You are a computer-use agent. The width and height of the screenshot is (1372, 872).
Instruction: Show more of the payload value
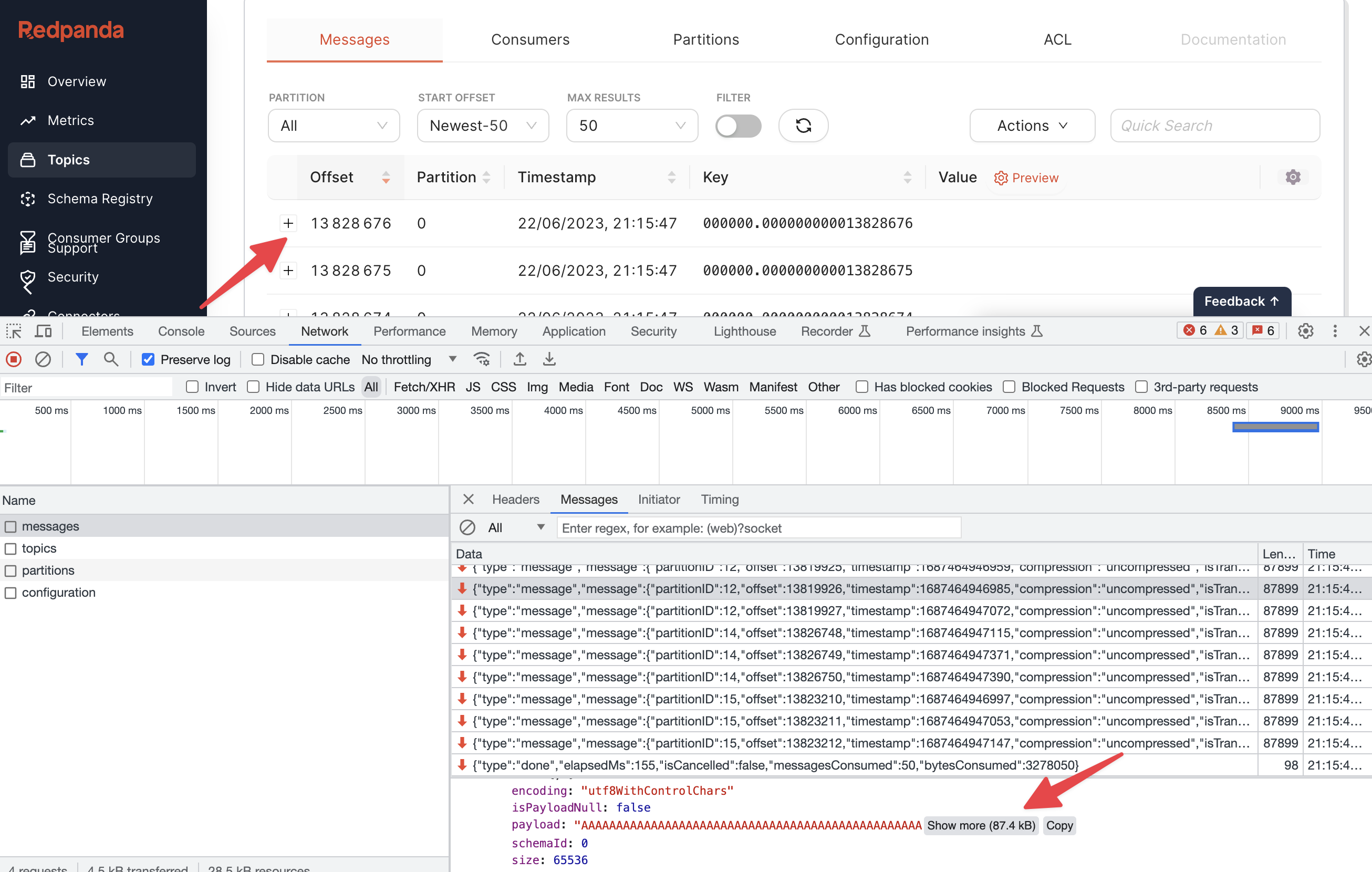point(981,825)
